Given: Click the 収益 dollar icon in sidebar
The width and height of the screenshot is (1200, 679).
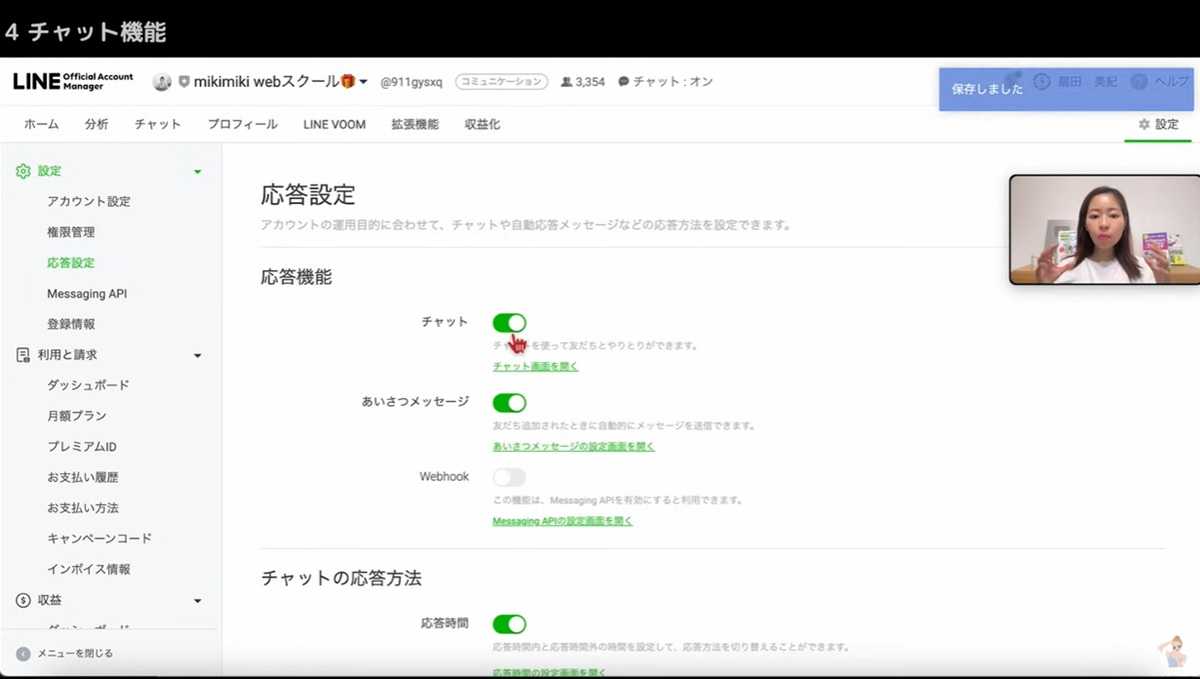Looking at the screenshot, I should pos(23,601).
